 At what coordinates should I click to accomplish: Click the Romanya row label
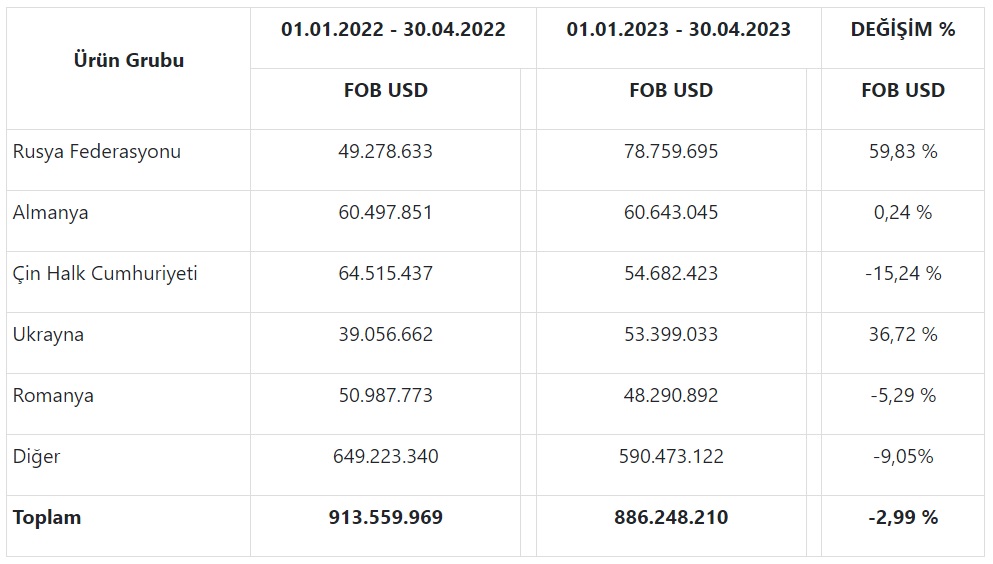tap(53, 396)
